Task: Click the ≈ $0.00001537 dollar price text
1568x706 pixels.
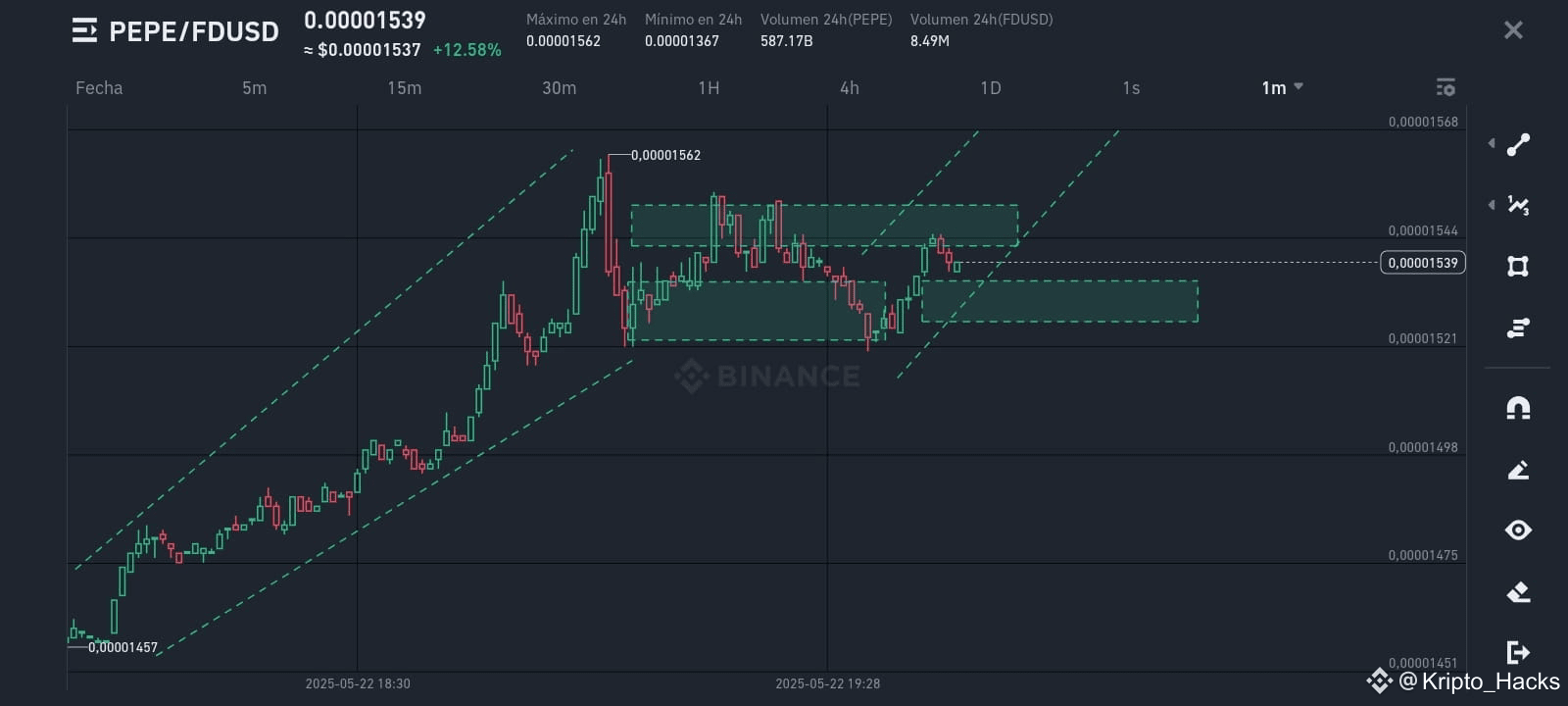Action: pos(363,50)
